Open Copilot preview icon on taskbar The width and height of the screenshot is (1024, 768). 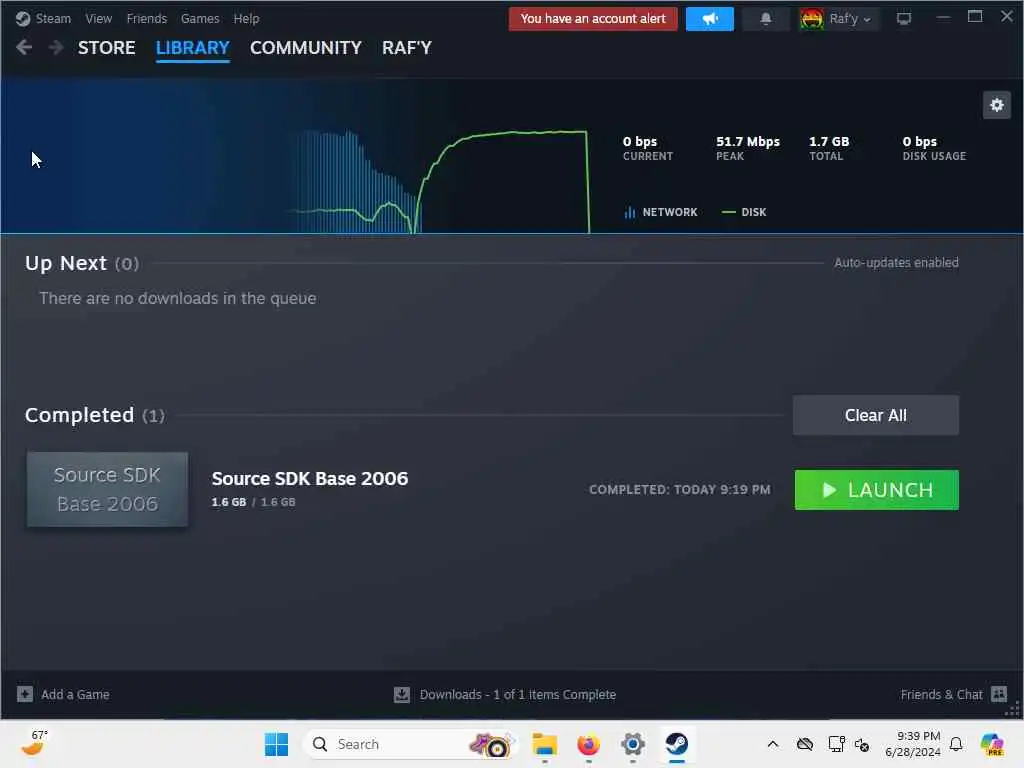[x=992, y=744]
